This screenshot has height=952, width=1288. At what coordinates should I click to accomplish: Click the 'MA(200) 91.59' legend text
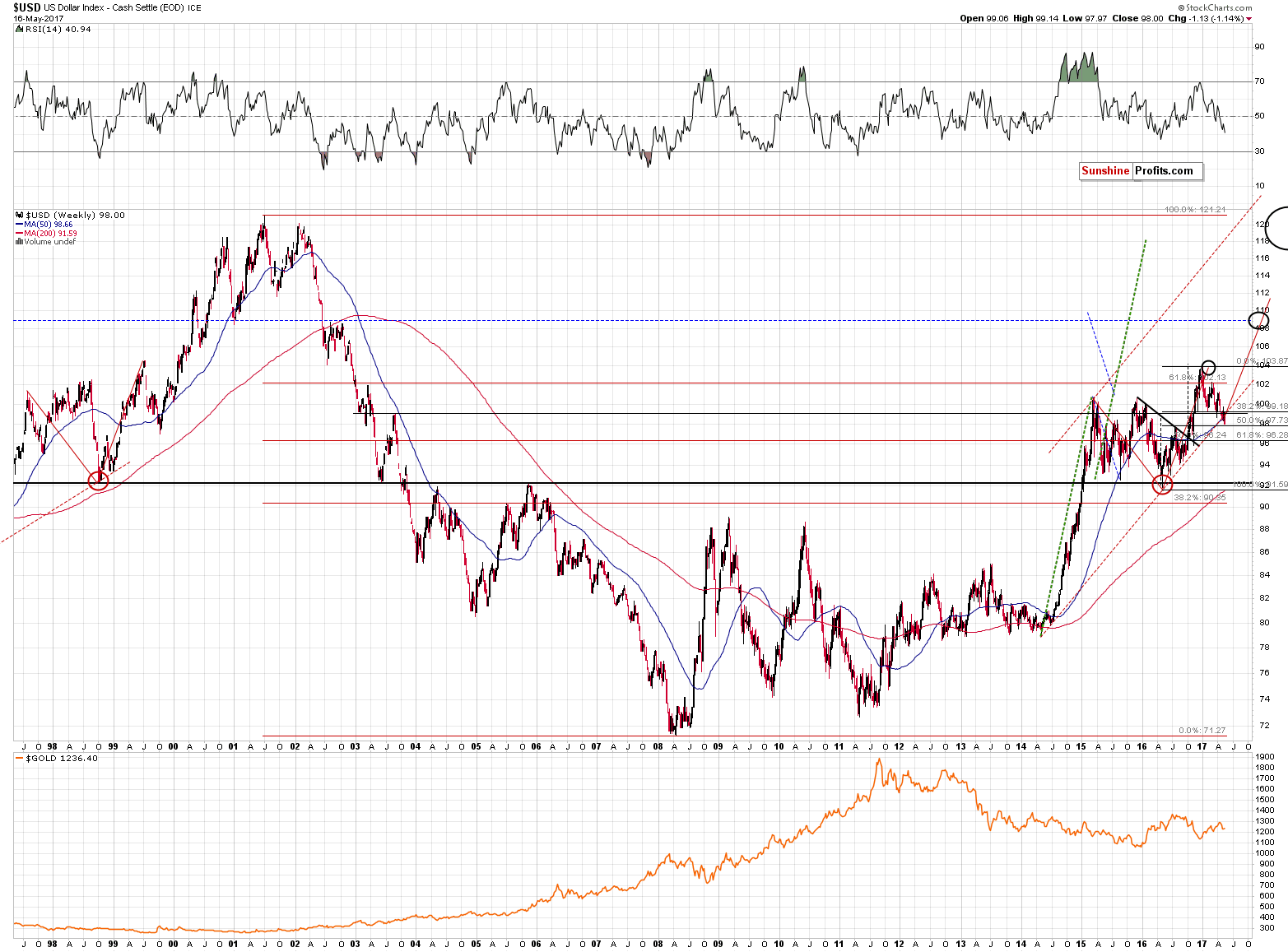51,234
